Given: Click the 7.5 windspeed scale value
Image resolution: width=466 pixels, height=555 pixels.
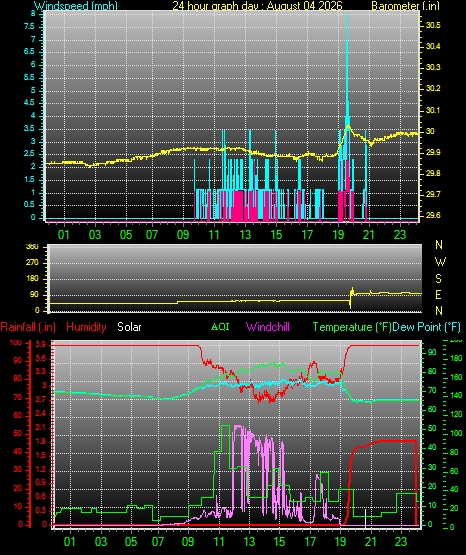Looking at the screenshot, I should (30, 27).
